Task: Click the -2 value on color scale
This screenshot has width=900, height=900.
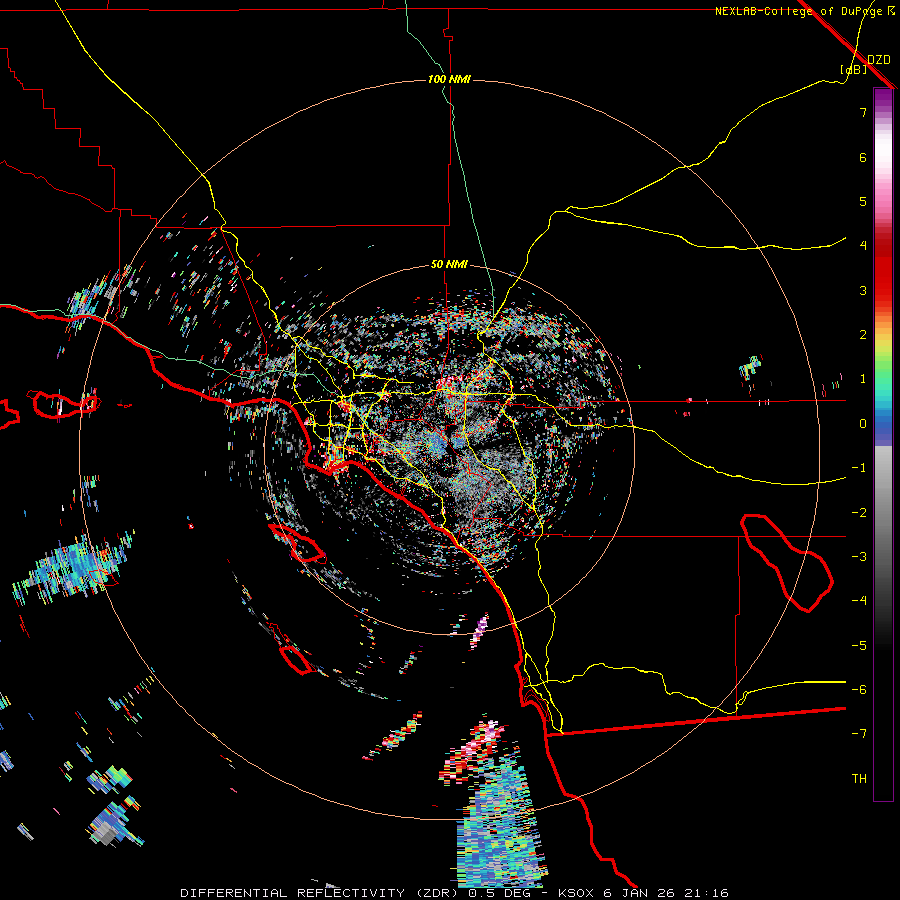Action: (x=859, y=513)
